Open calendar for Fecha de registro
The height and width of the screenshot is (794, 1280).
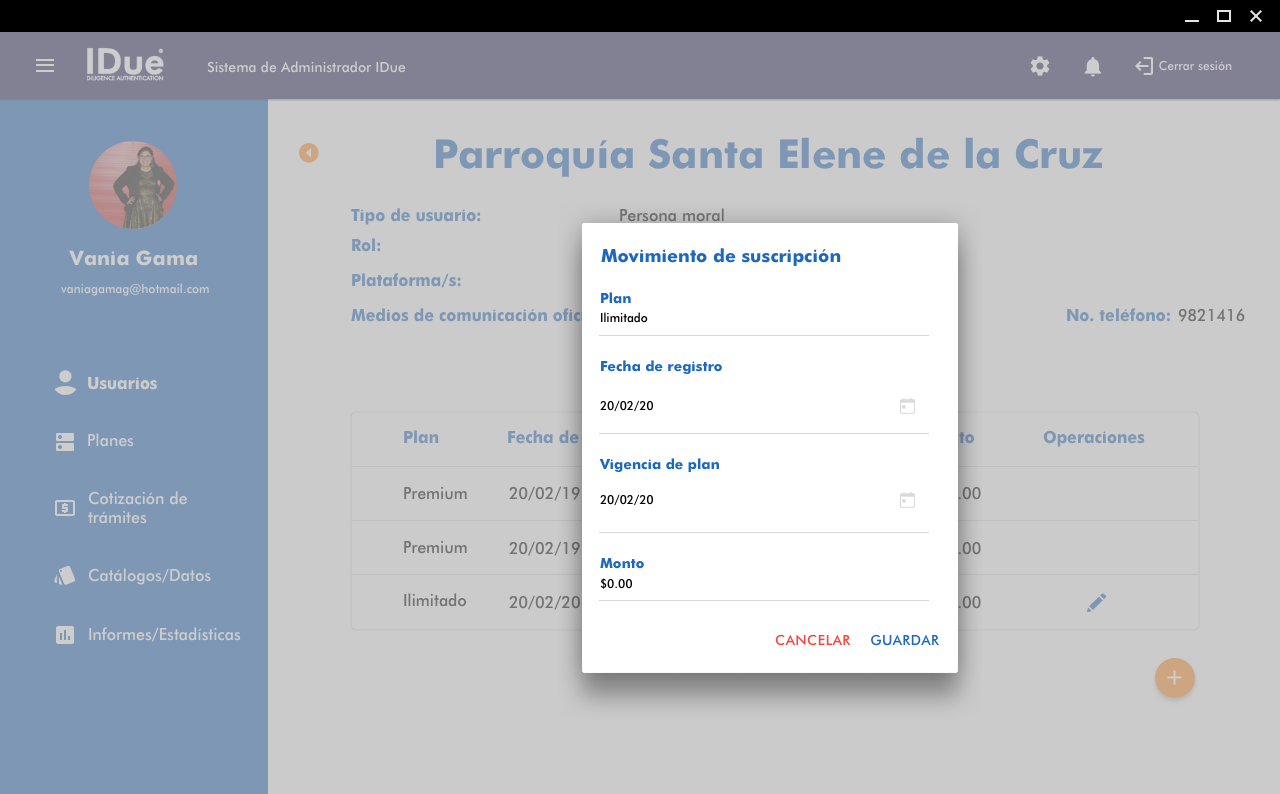907,406
